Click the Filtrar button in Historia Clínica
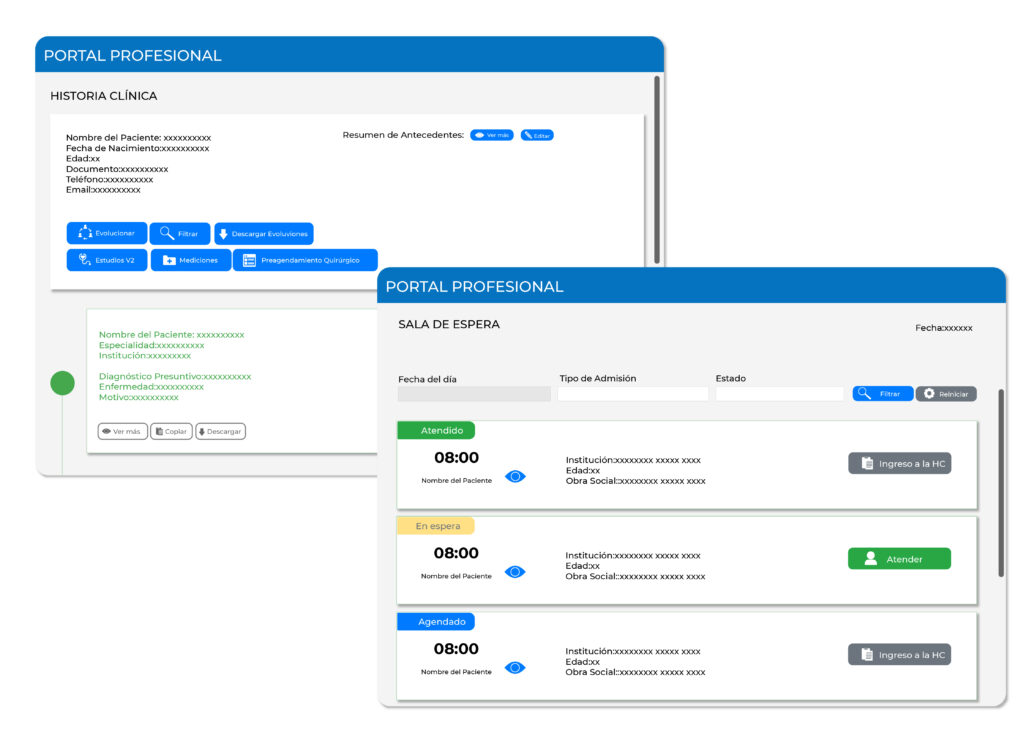Viewport: 1024px width, 733px height. coord(180,233)
